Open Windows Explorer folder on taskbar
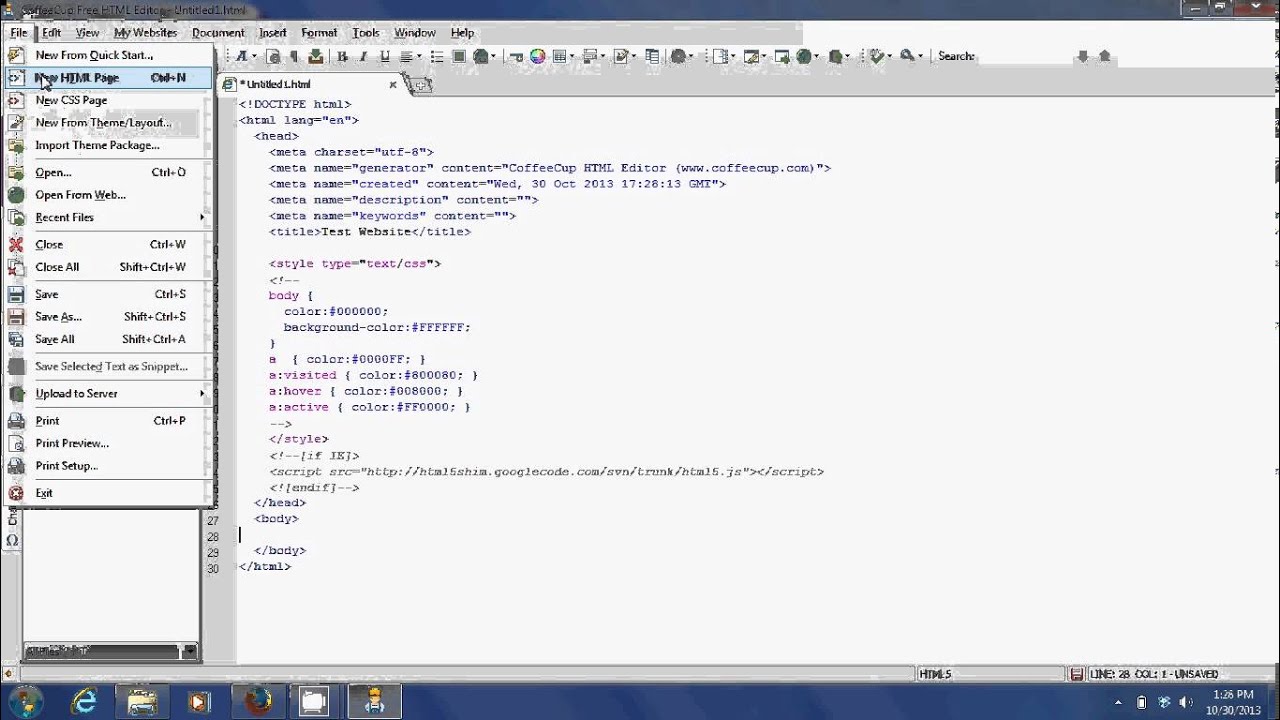 (142, 702)
